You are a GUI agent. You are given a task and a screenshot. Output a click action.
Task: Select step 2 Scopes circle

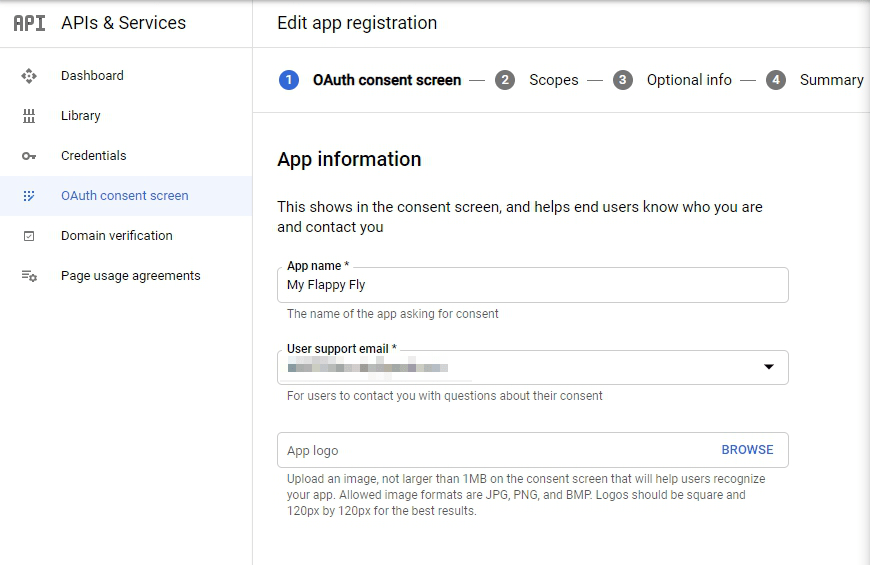(505, 80)
